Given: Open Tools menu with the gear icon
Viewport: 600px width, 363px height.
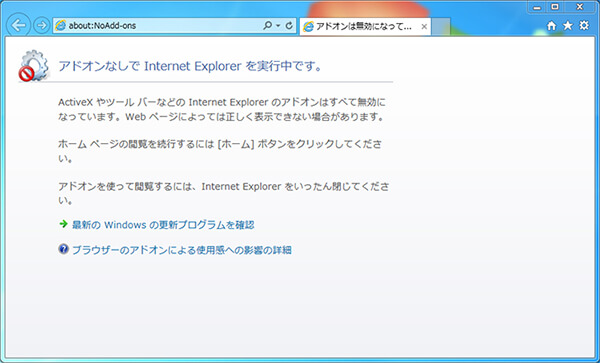Looking at the screenshot, I should 584,26.
